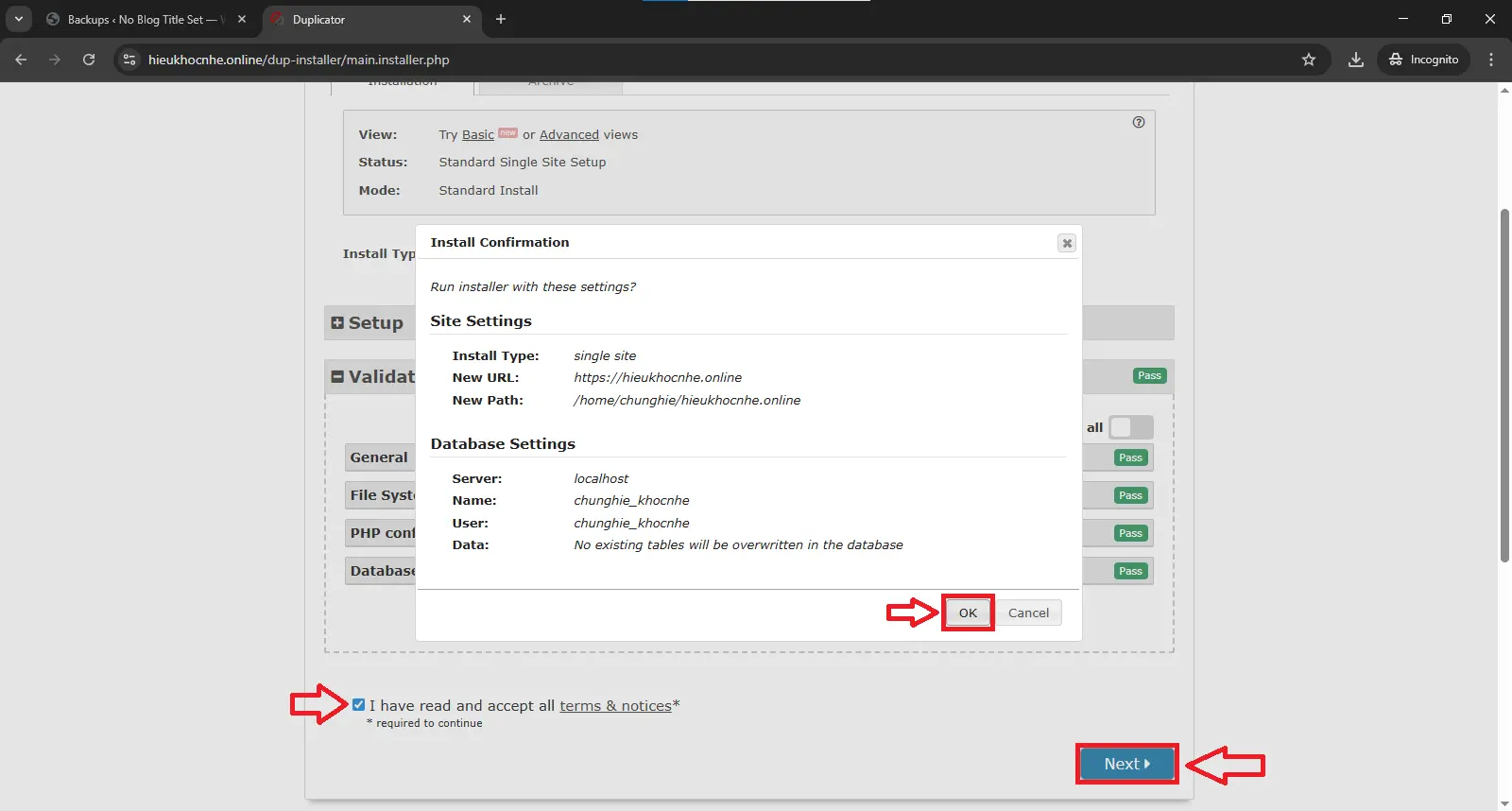Open a new browser tab
This screenshot has width=1512, height=811.
[x=501, y=19]
